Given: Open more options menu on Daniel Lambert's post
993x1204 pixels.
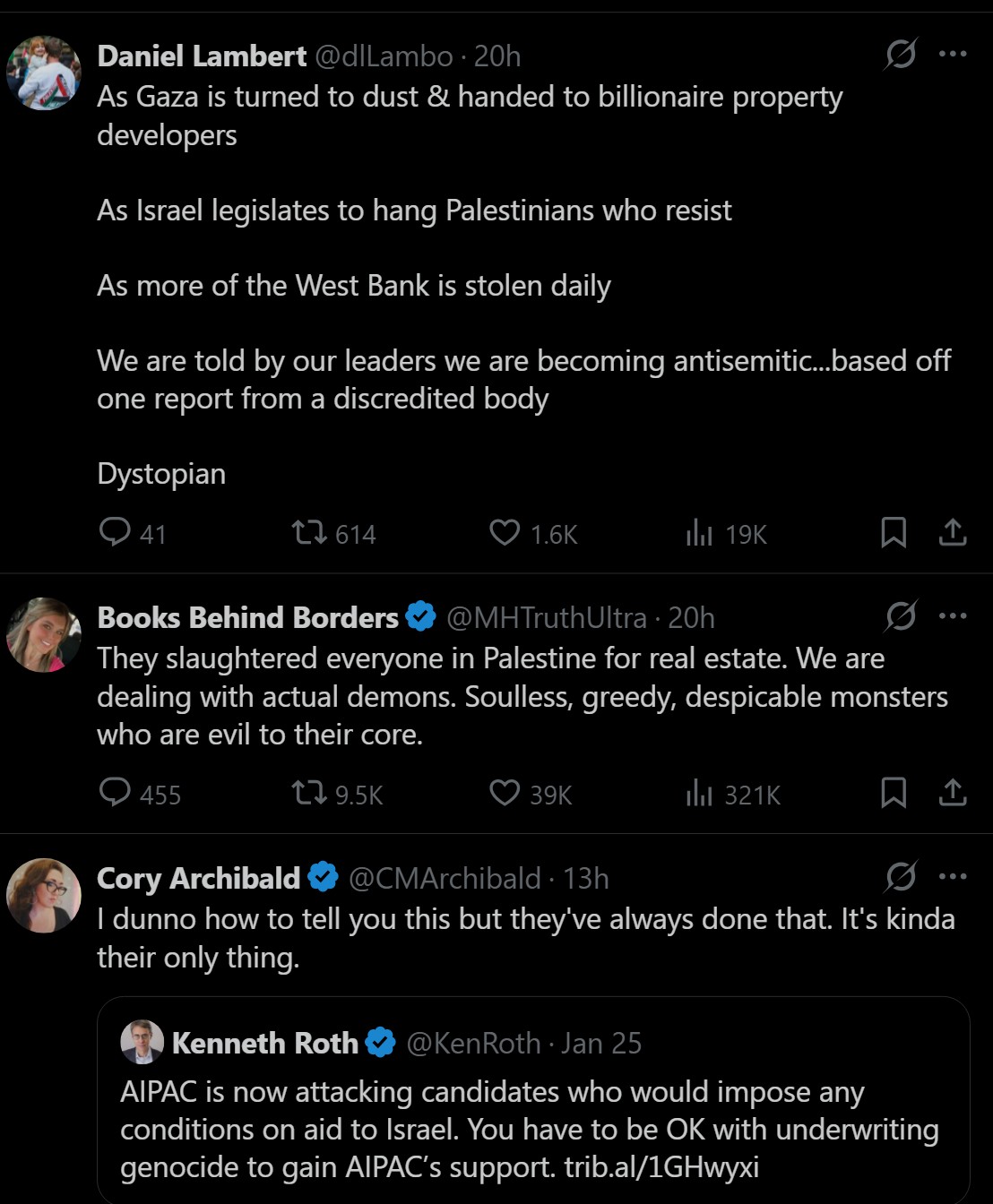Looking at the screenshot, I should 952,55.
